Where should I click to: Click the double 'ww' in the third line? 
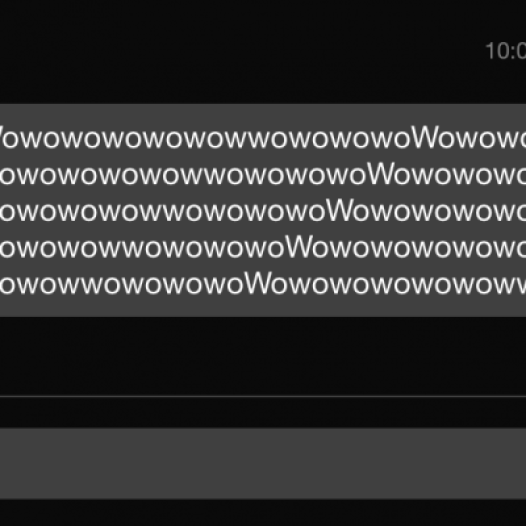click(x=164, y=214)
